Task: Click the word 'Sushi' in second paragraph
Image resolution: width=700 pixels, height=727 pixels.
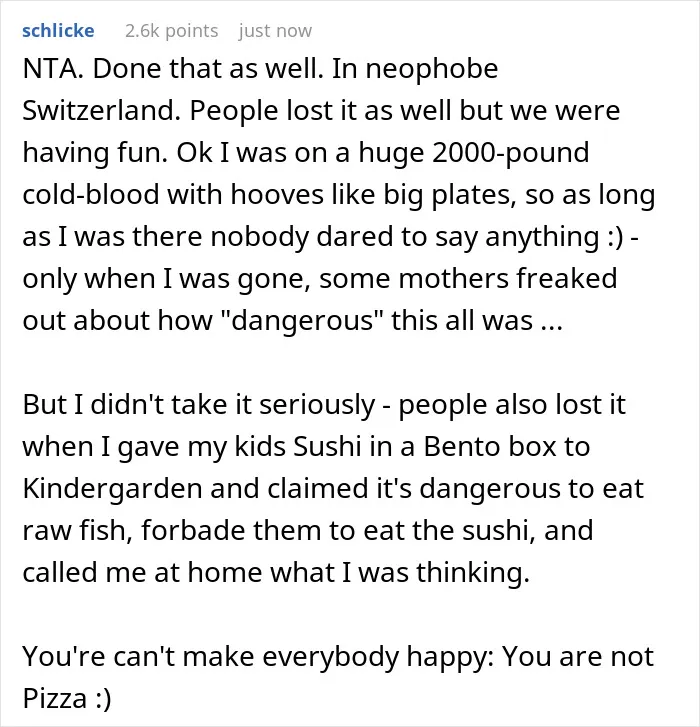Action: [x=327, y=446]
